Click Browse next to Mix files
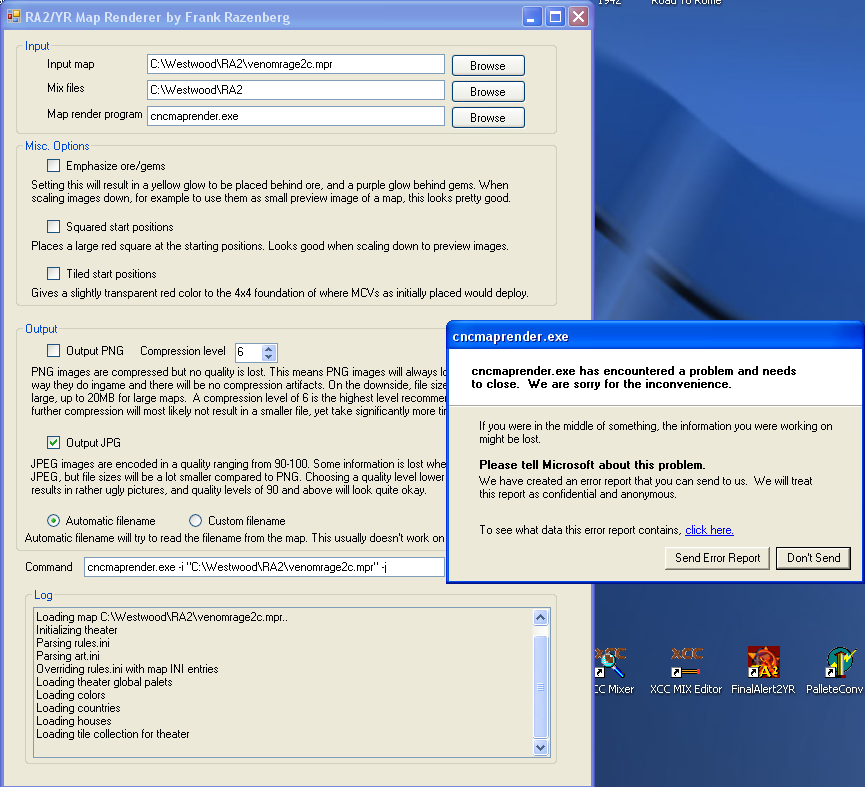This screenshot has height=787, width=865. [488, 92]
